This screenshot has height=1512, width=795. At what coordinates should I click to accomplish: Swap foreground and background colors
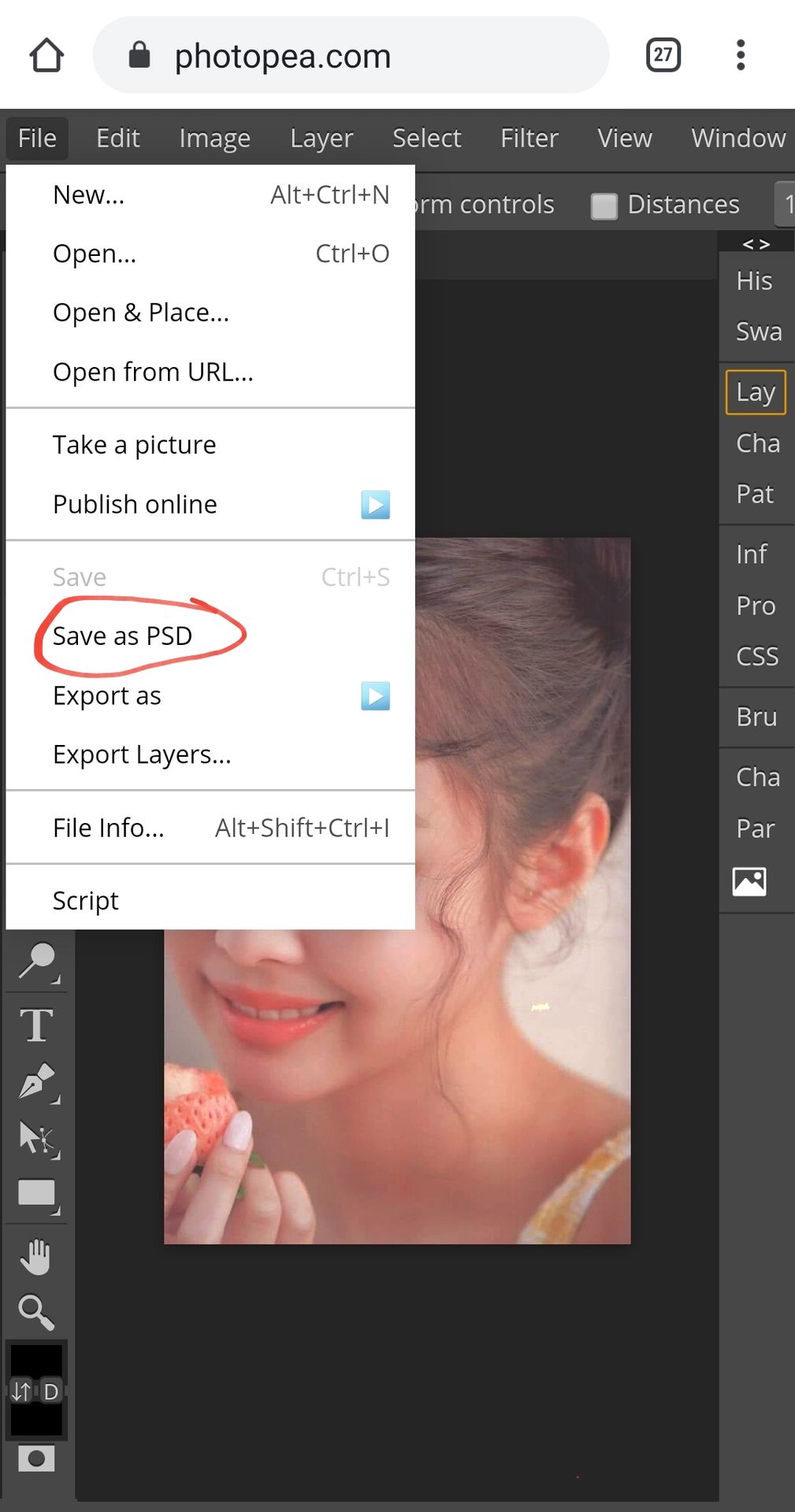point(21,1392)
